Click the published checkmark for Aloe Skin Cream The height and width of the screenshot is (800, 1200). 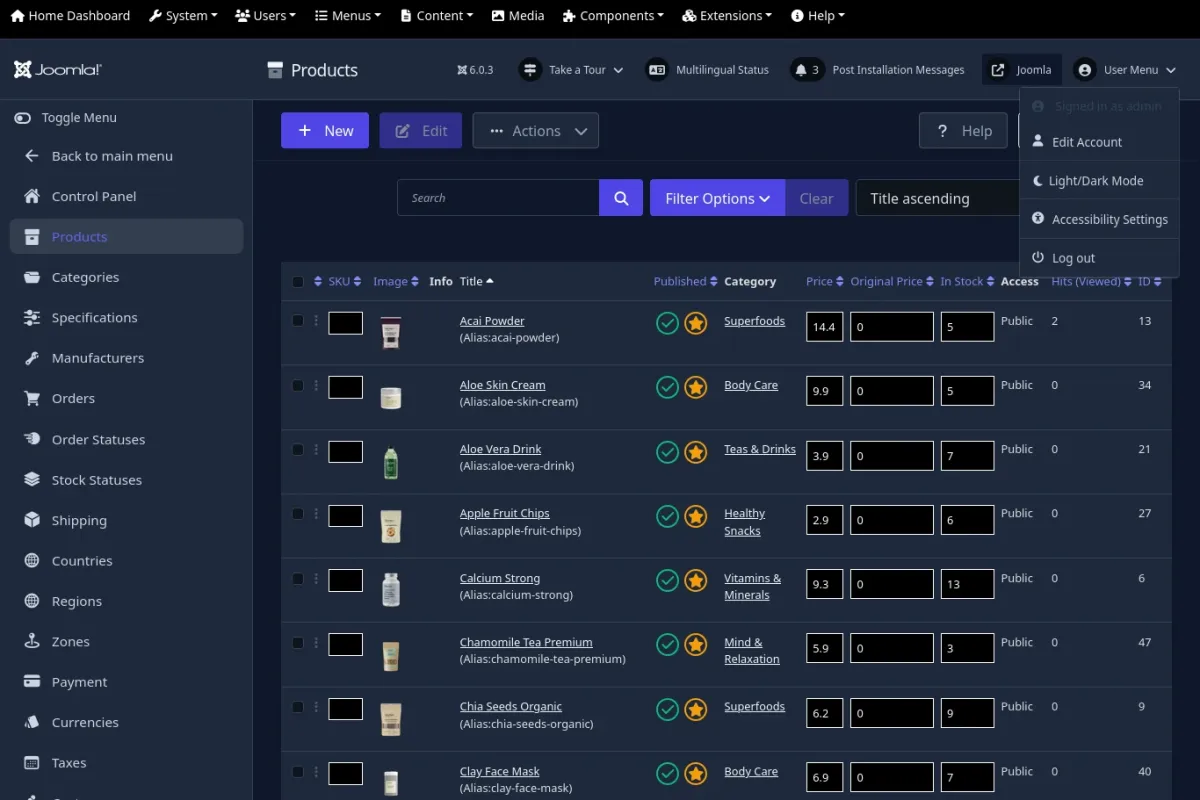coord(667,387)
